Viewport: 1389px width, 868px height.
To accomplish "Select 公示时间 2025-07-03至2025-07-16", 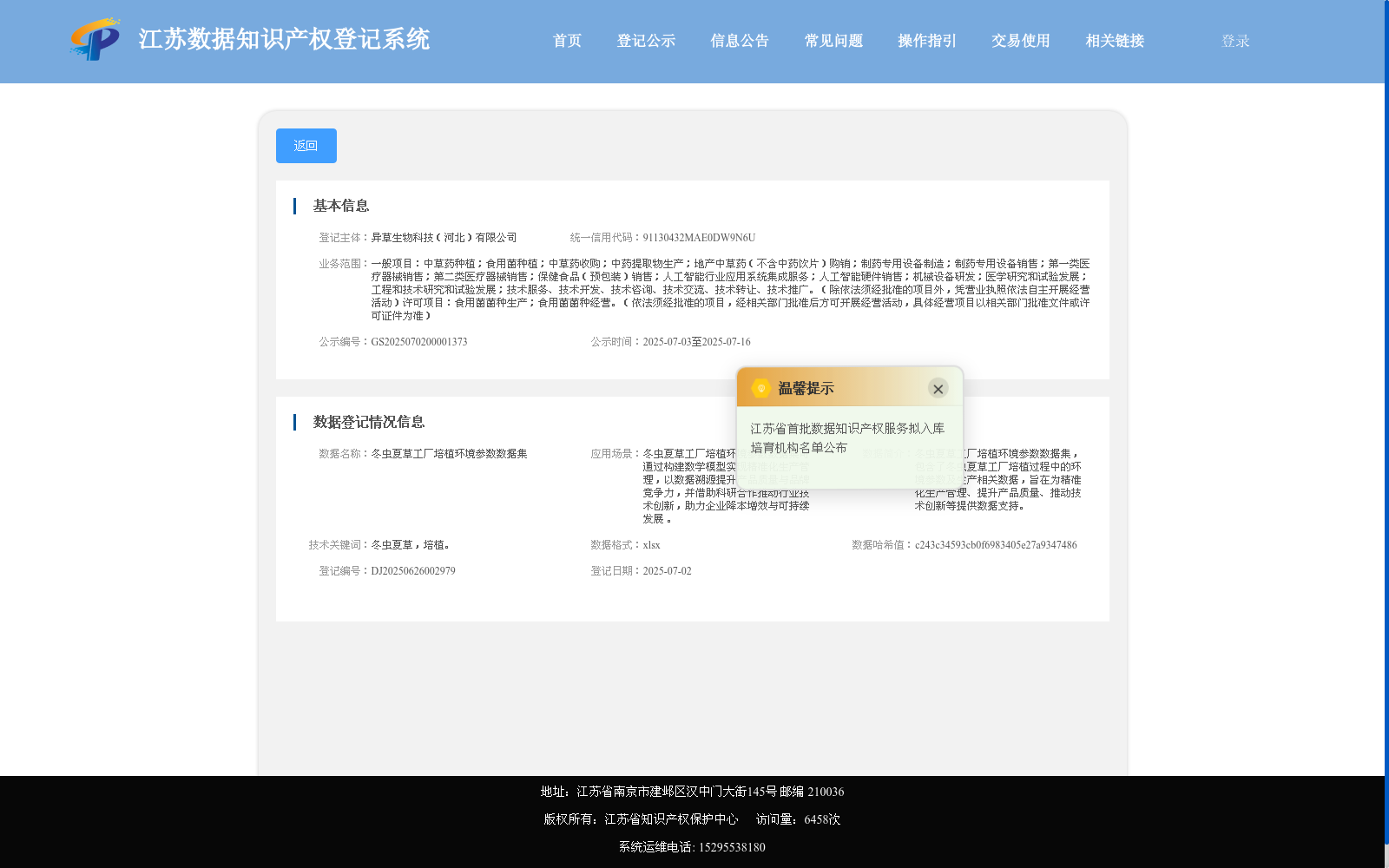I will point(696,342).
